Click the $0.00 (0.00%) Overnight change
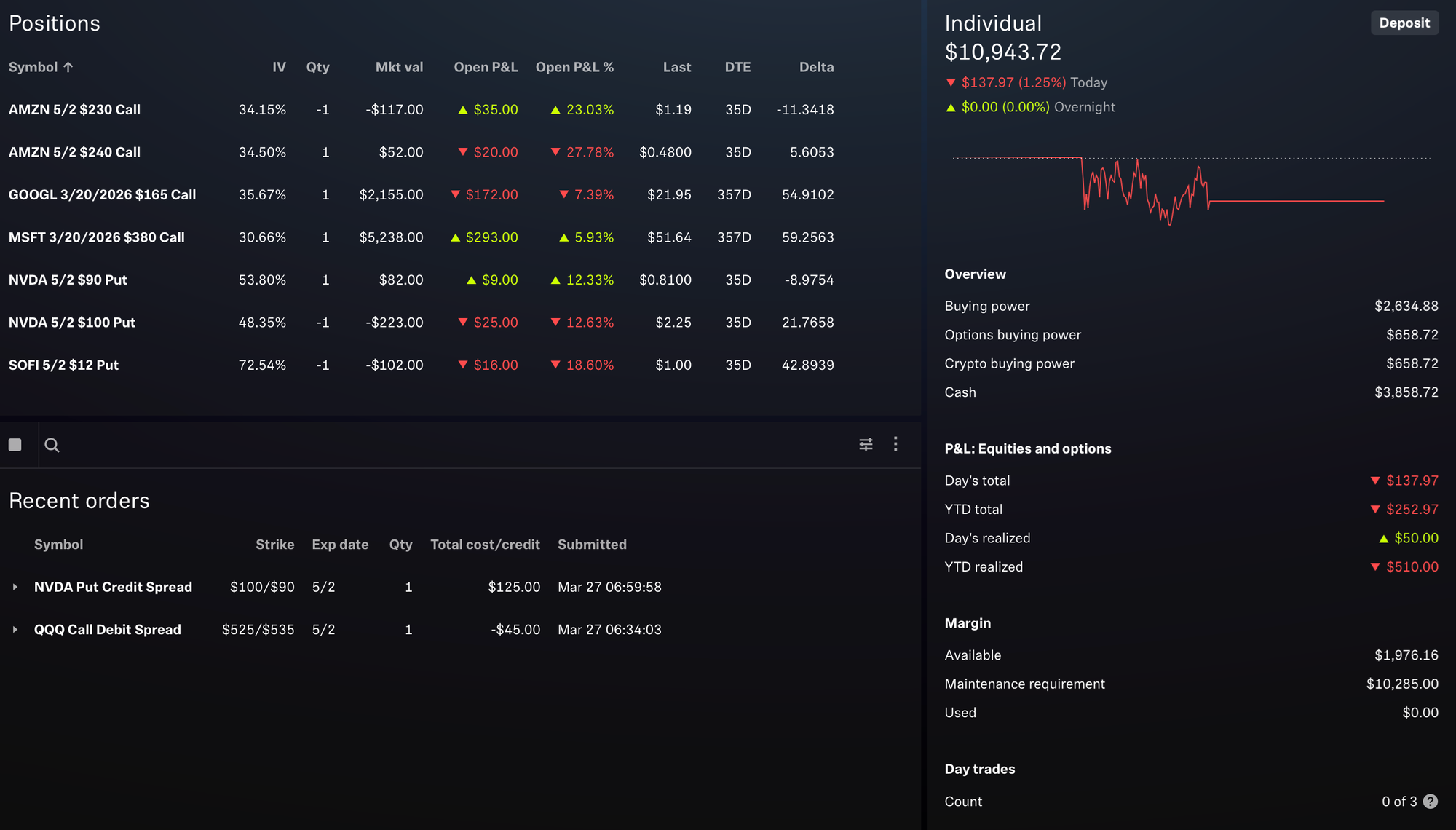This screenshot has width=1456, height=830. [x=1029, y=107]
